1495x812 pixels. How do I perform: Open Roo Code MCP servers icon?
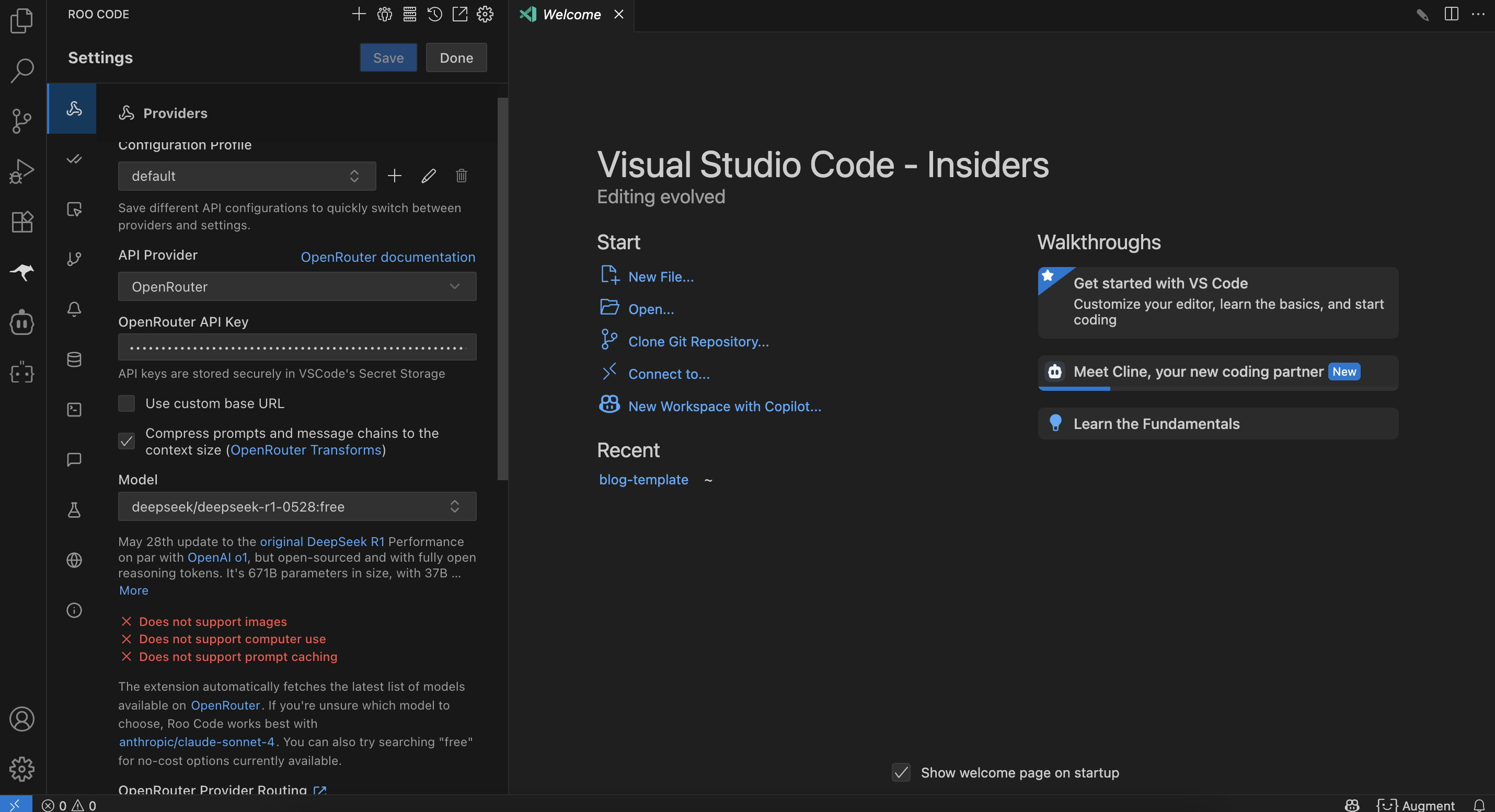410,14
